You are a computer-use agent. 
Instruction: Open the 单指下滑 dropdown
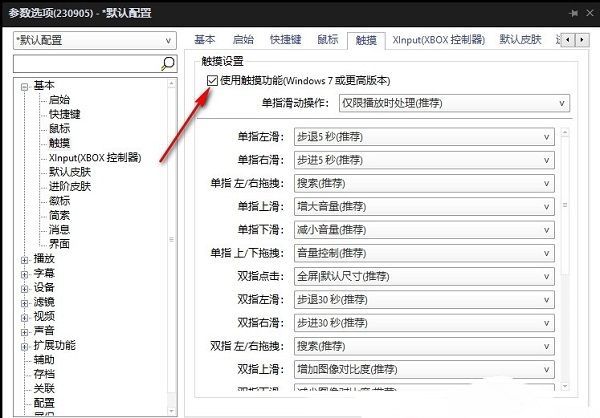[x=424, y=230]
